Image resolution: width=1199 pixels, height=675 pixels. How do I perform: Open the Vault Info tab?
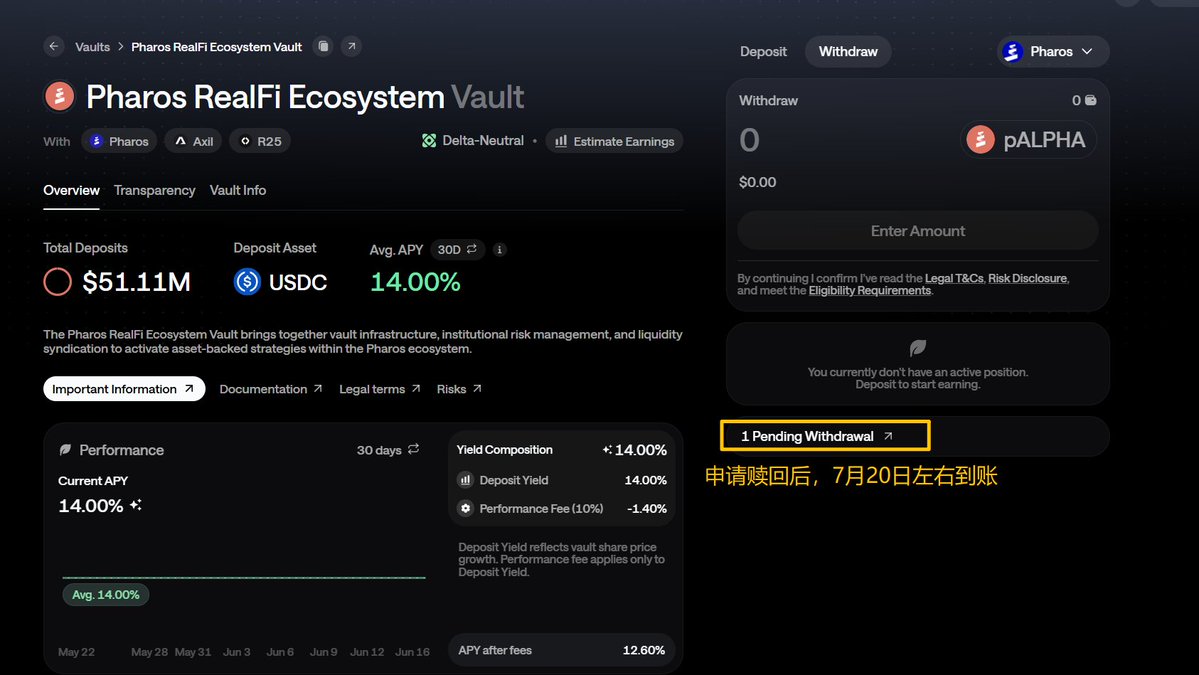point(238,190)
